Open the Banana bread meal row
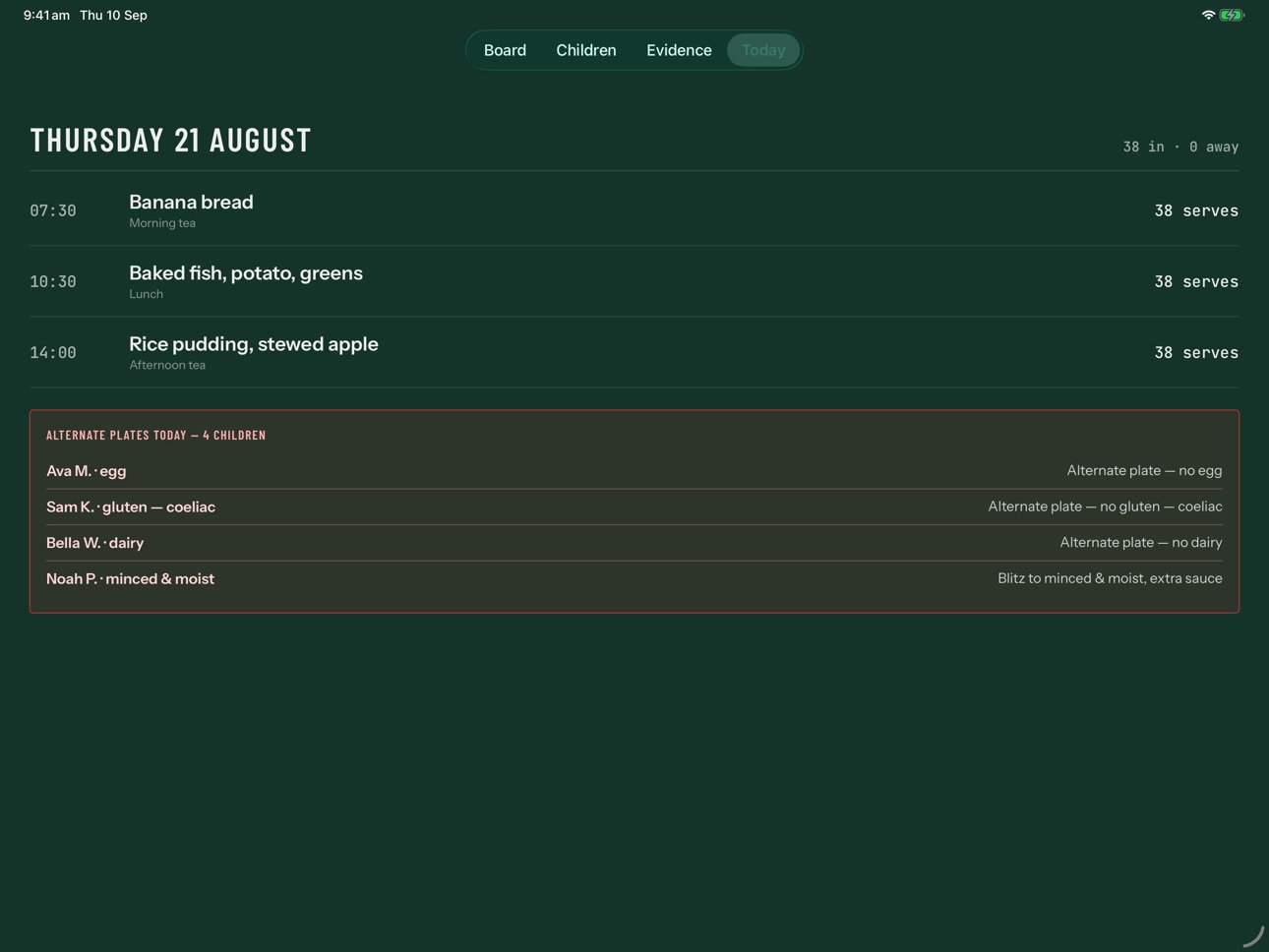Screen dimensions: 1269x952 click(634, 210)
